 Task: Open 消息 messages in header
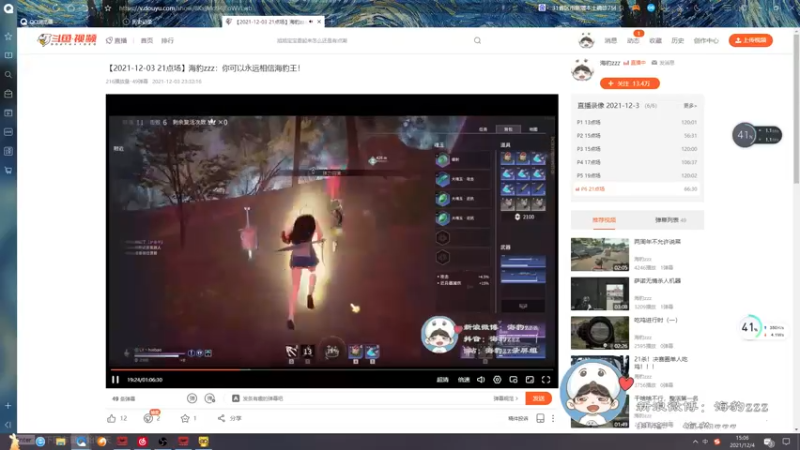pyautogui.click(x=610, y=41)
